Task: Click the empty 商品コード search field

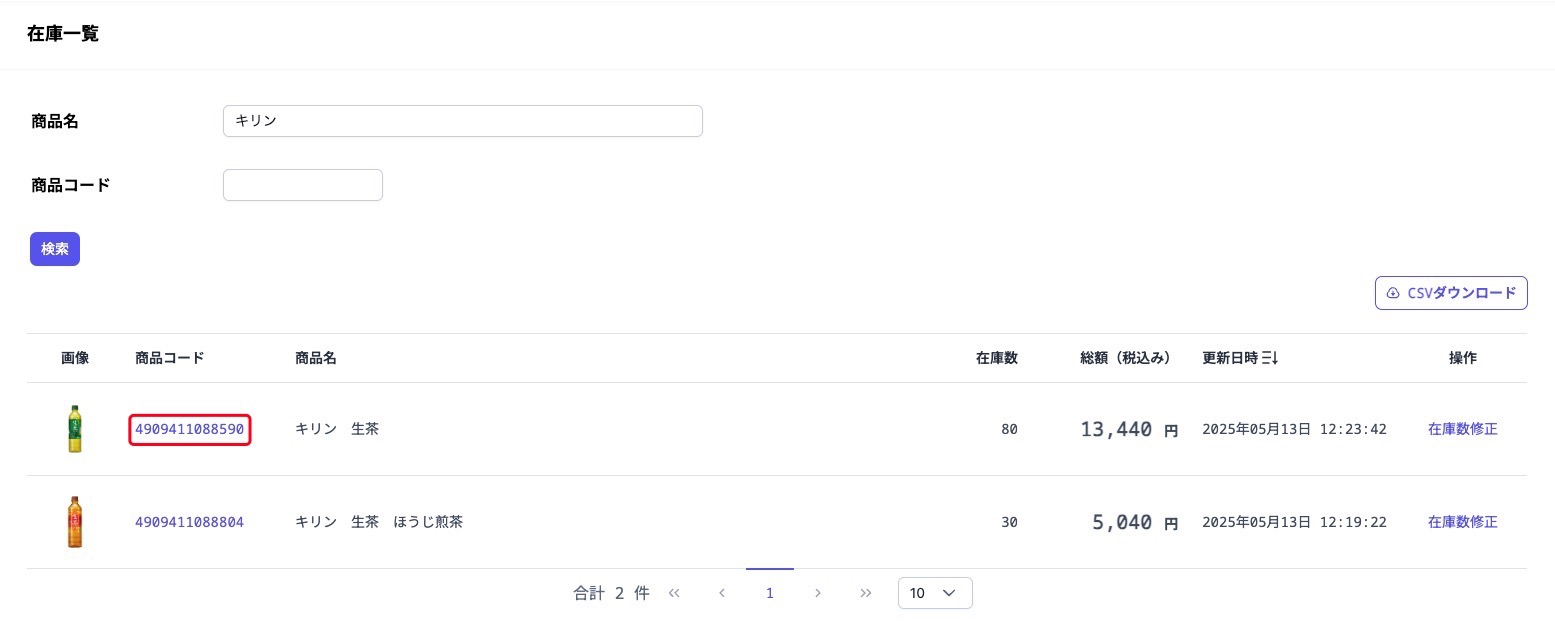Action: (x=302, y=185)
